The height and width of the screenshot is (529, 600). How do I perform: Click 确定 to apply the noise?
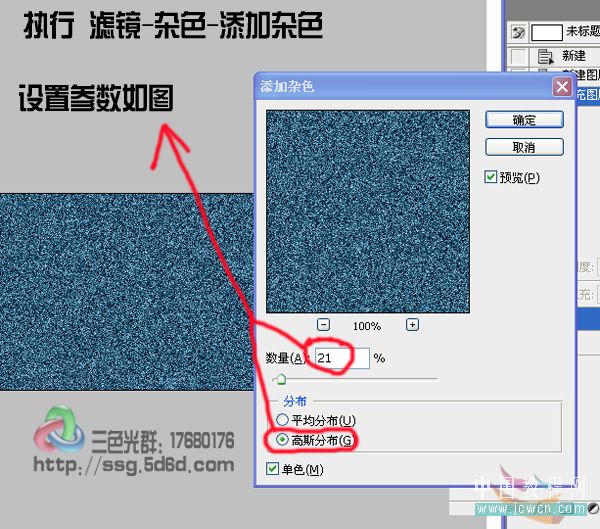524,120
